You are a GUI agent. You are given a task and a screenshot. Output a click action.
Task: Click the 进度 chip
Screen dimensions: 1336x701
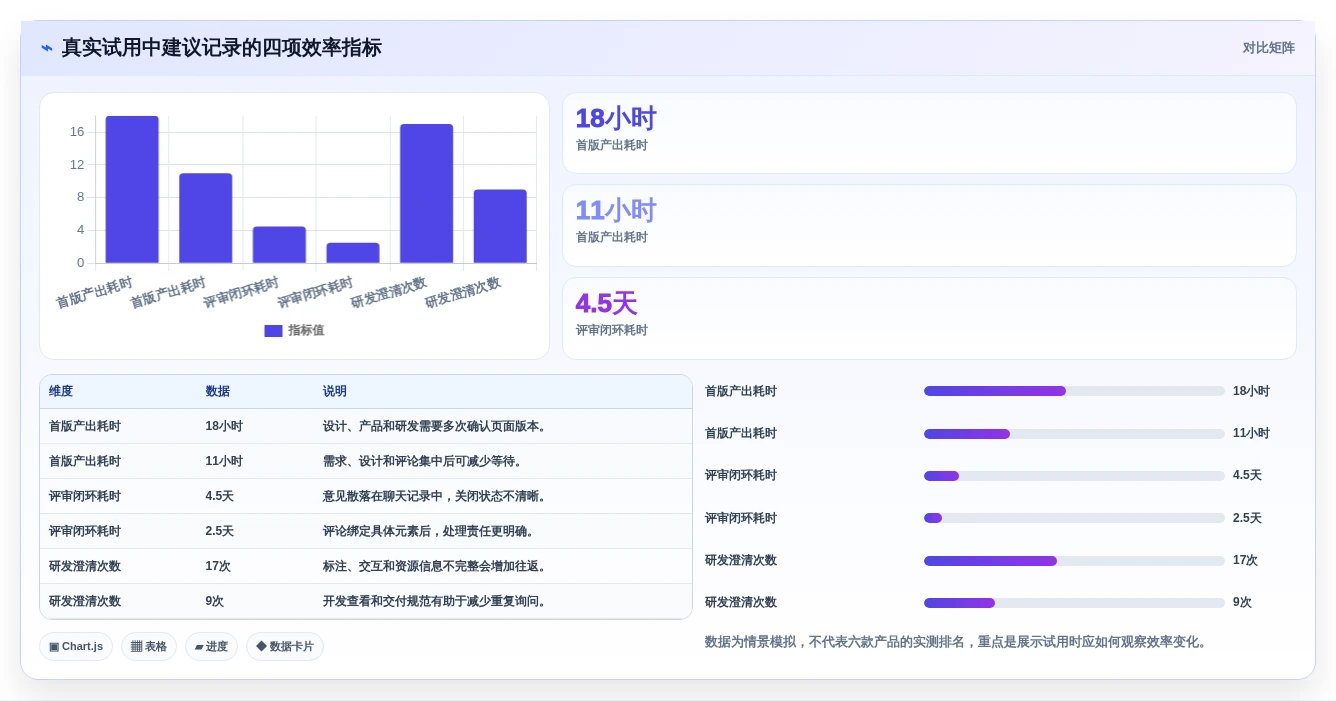211,646
